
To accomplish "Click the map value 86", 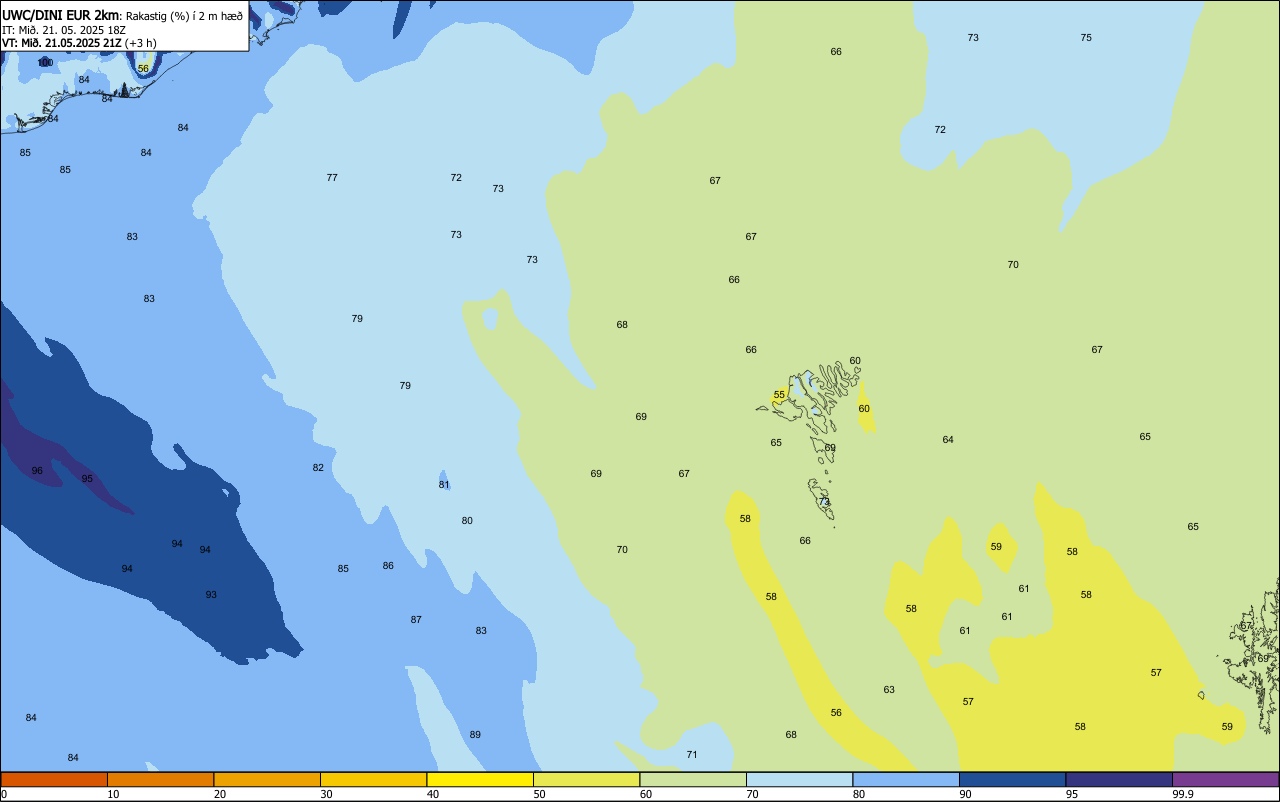I will pos(388,566).
